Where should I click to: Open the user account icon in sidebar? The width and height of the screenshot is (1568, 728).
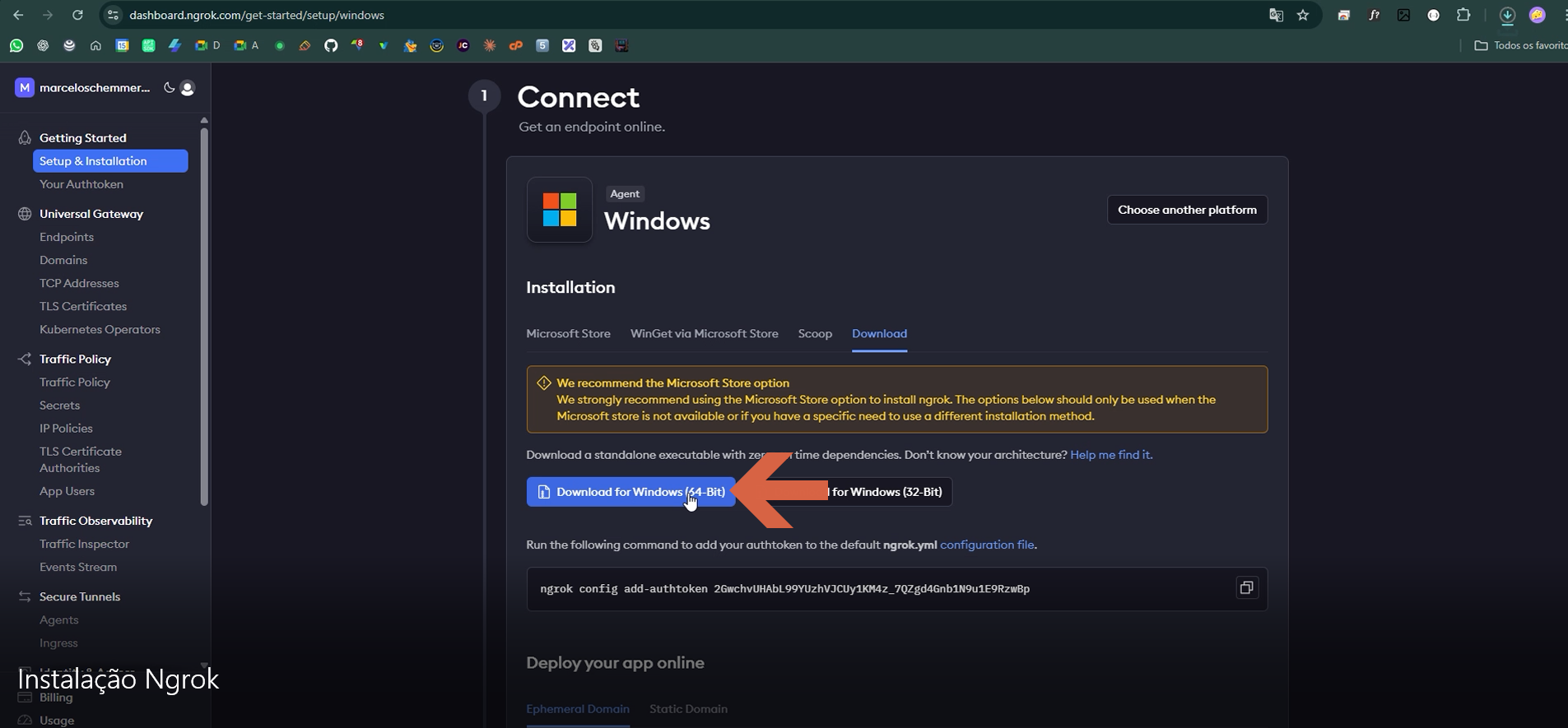tap(188, 88)
